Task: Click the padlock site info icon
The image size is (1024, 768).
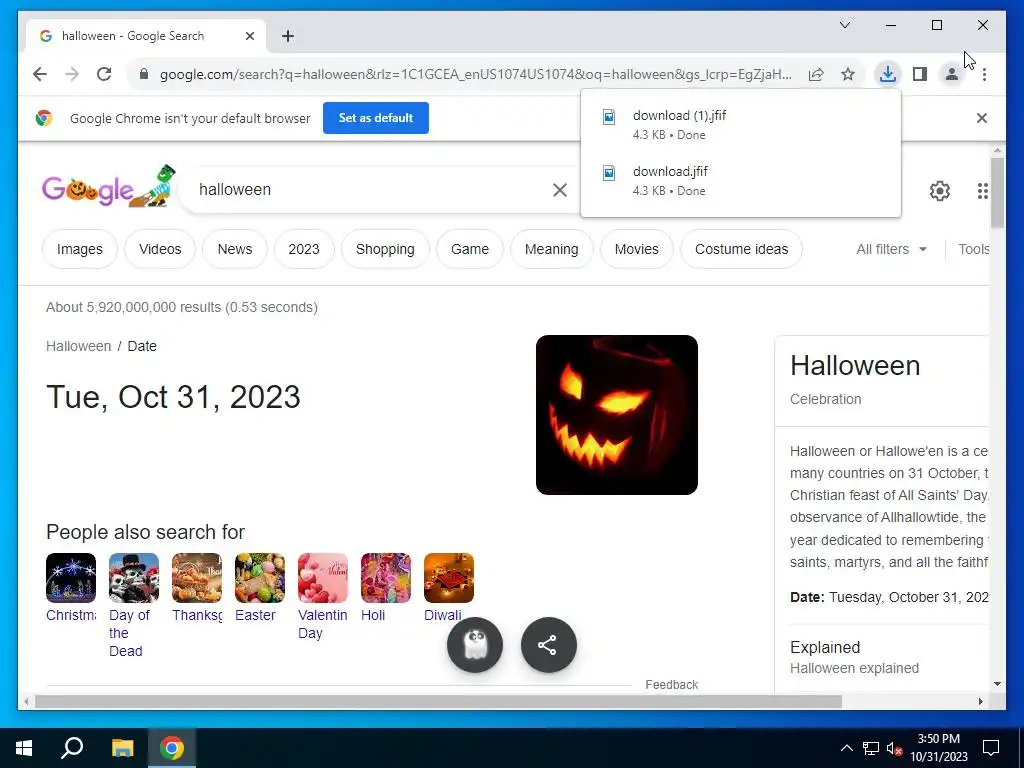Action: pyautogui.click(x=144, y=74)
